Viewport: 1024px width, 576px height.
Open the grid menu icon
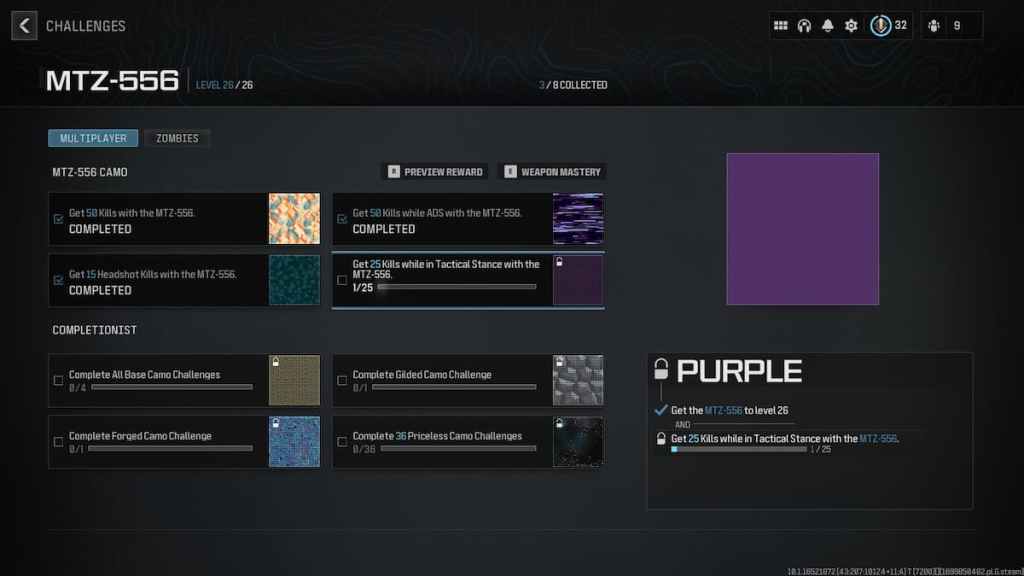781,25
